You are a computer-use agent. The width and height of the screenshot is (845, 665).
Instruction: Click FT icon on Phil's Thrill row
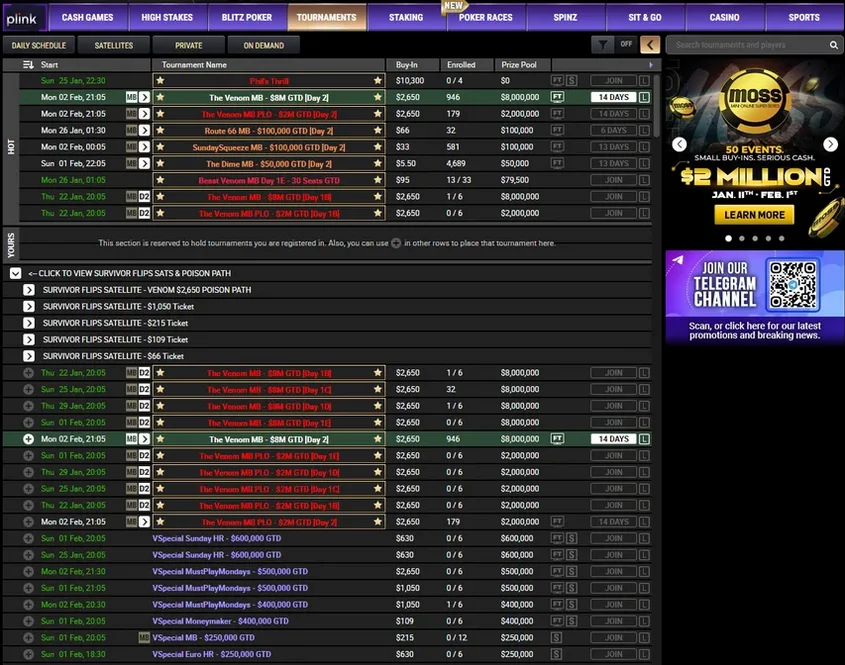click(x=557, y=81)
